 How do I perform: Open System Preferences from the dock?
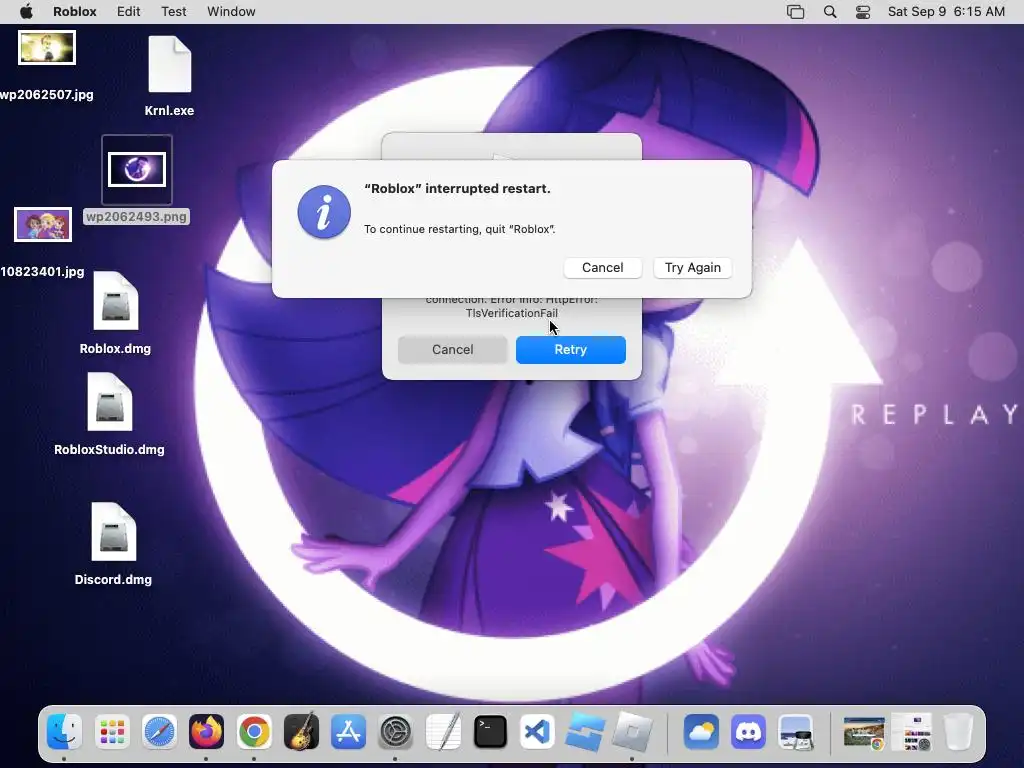[x=396, y=731]
